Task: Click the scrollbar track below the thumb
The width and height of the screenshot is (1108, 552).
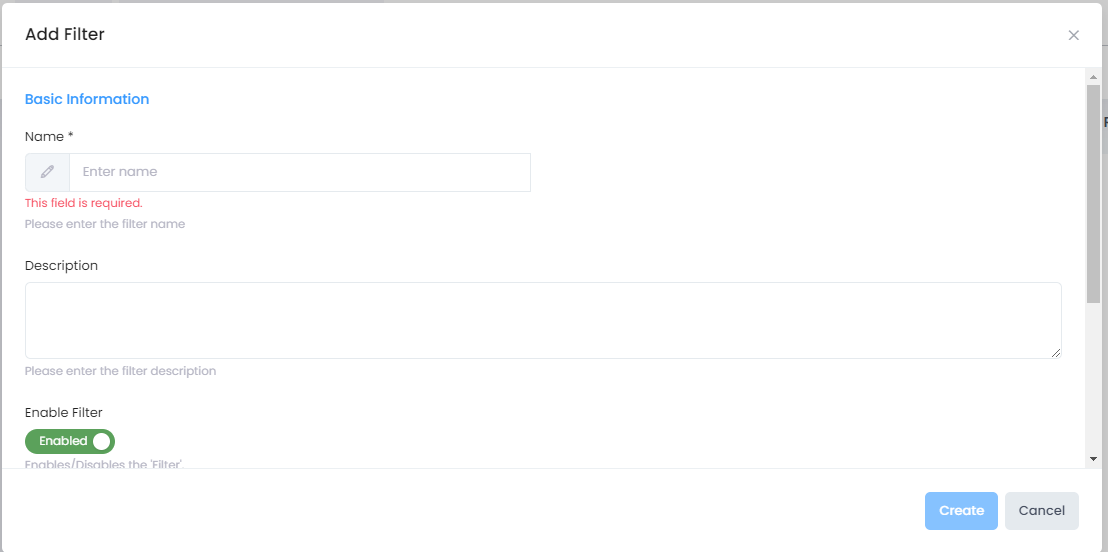Action: [1093, 380]
